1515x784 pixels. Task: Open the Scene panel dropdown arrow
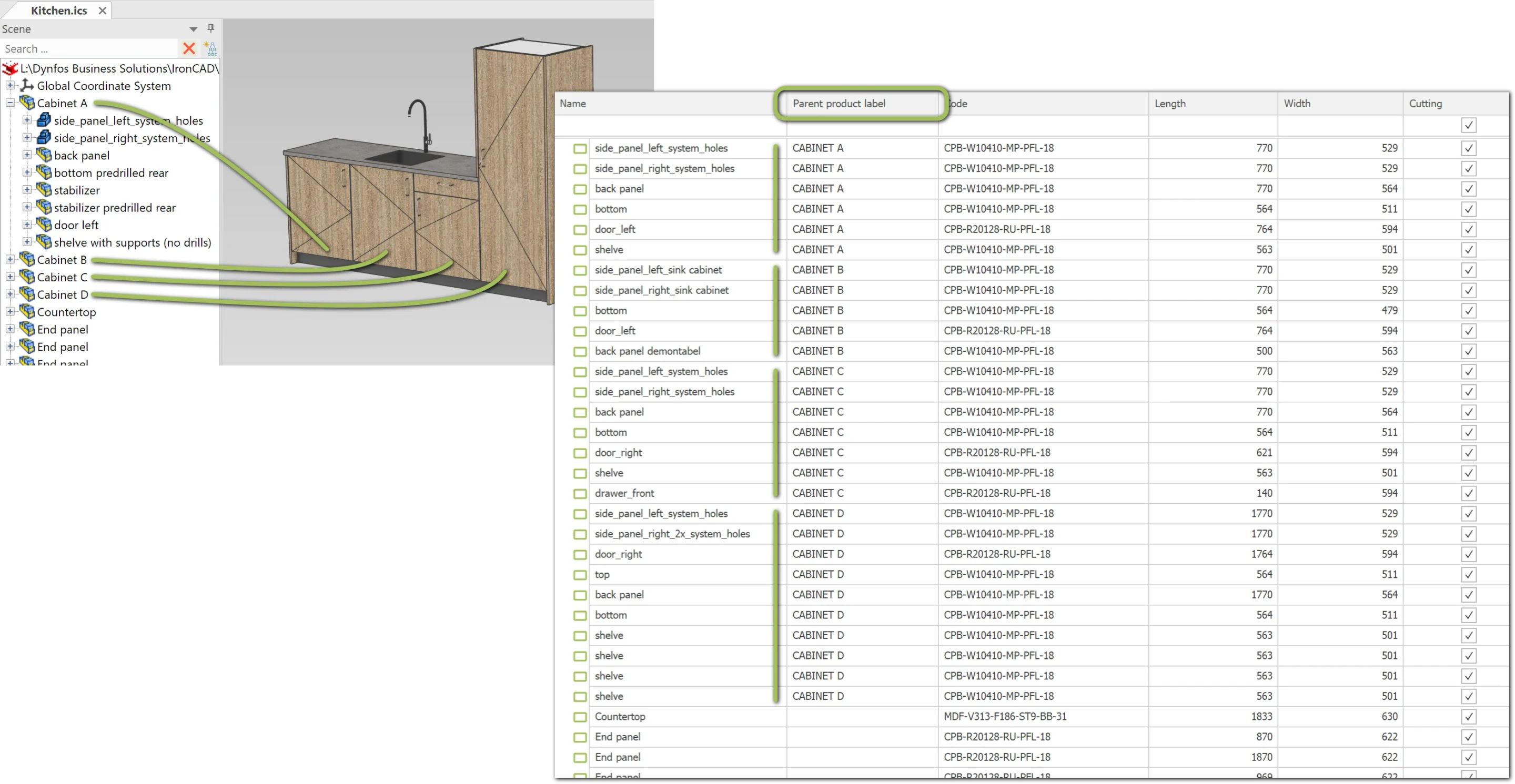pyautogui.click(x=193, y=29)
